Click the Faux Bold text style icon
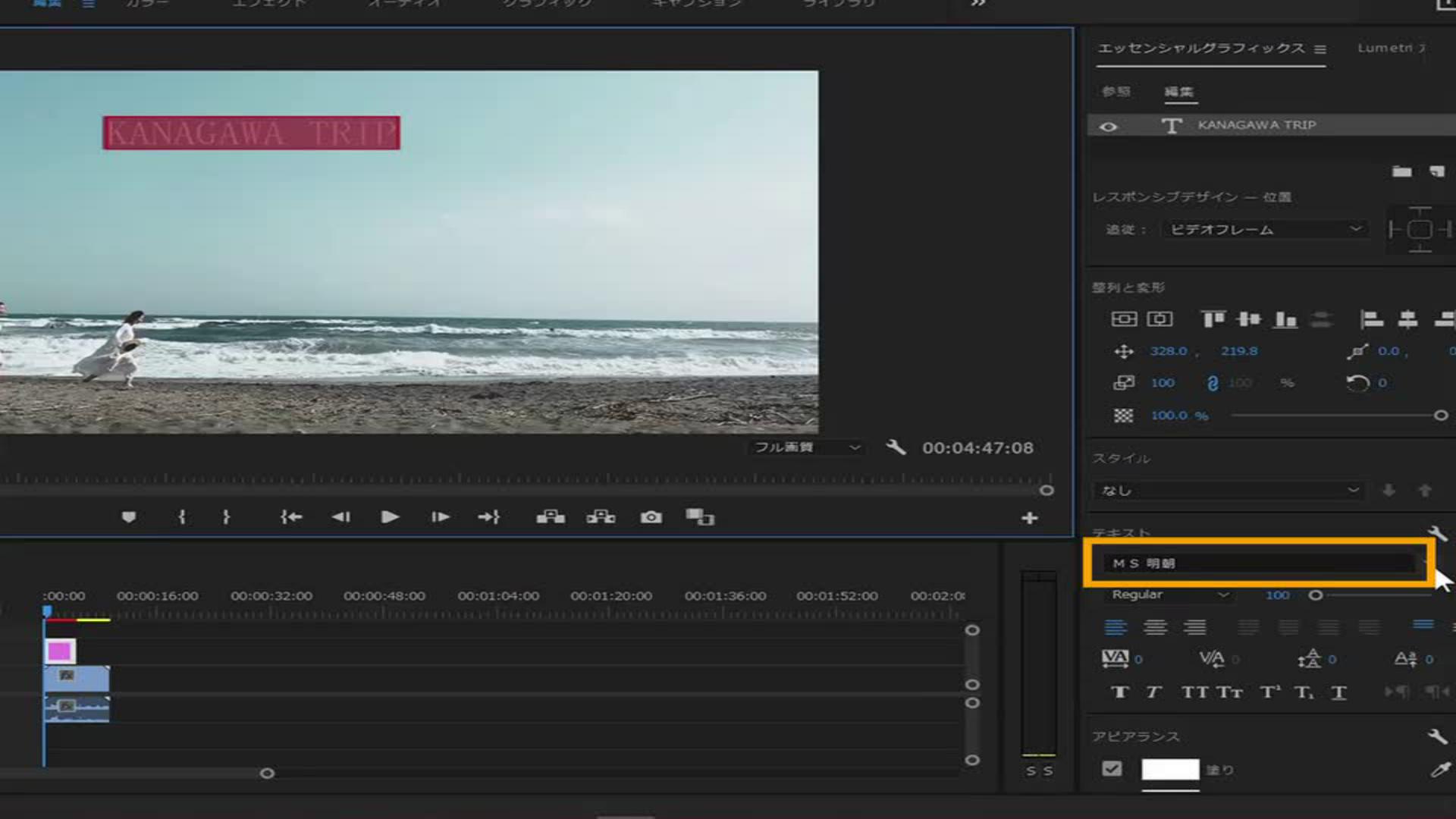This screenshot has height=819, width=1456. [x=1119, y=692]
